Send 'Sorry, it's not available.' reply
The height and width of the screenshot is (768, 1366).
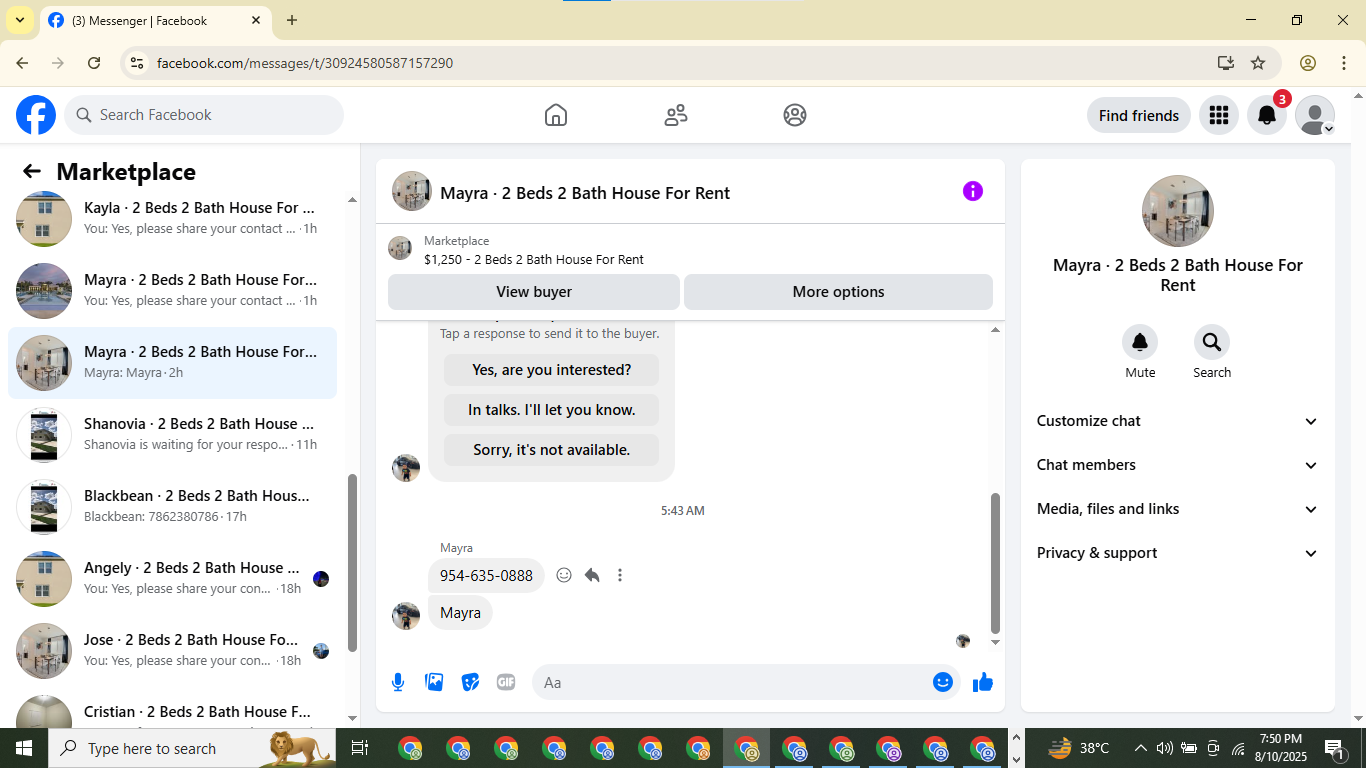[552, 450]
